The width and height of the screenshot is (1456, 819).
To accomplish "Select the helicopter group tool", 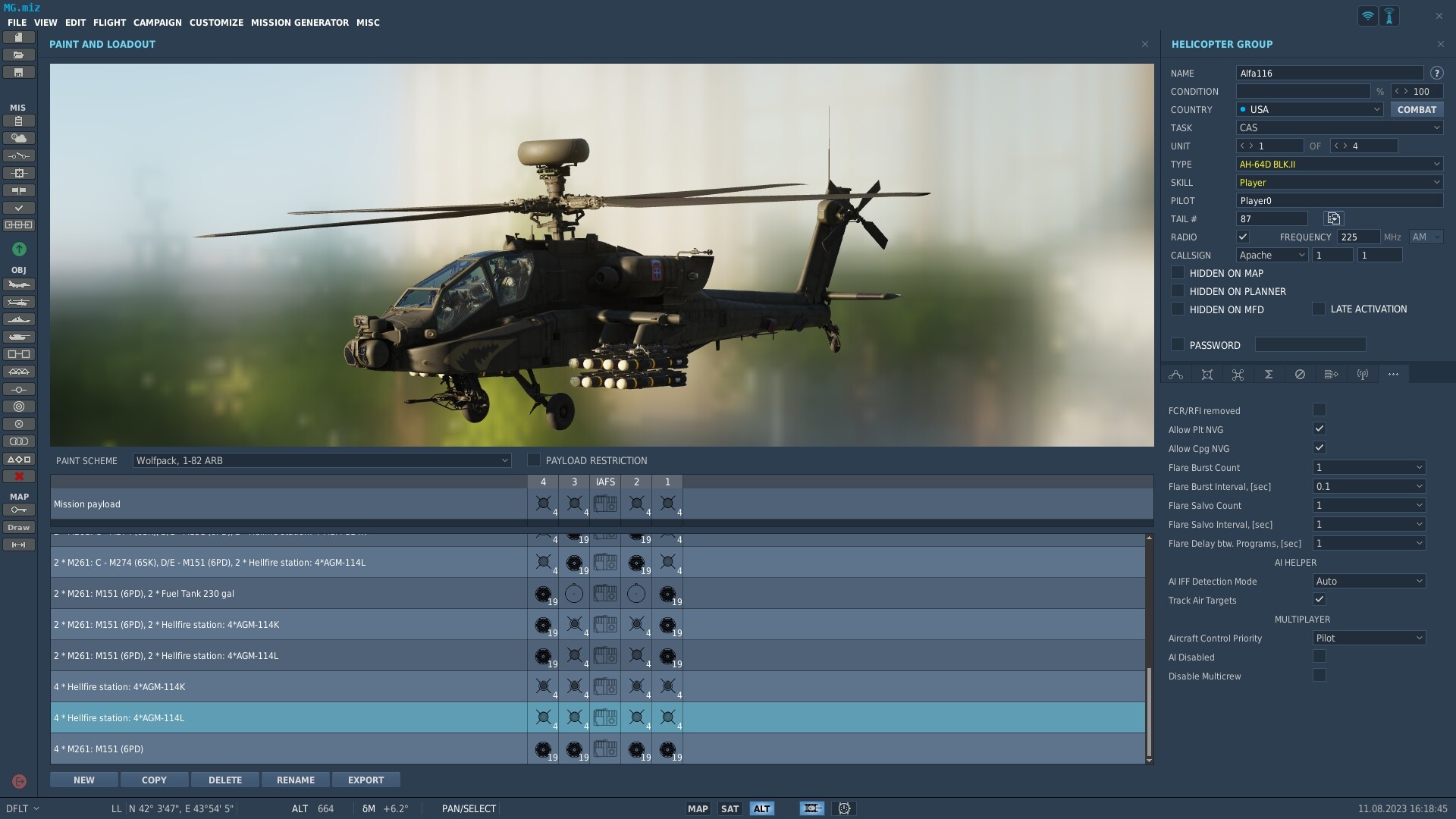I will pyautogui.click(x=19, y=302).
